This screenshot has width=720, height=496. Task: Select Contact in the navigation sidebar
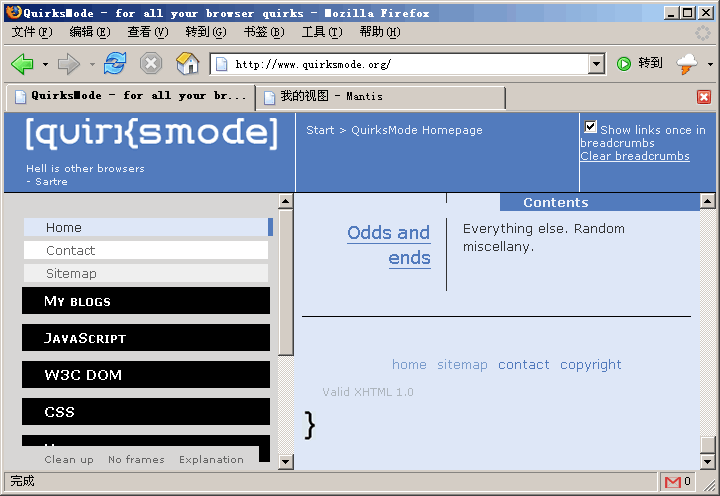tap(146, 250)
